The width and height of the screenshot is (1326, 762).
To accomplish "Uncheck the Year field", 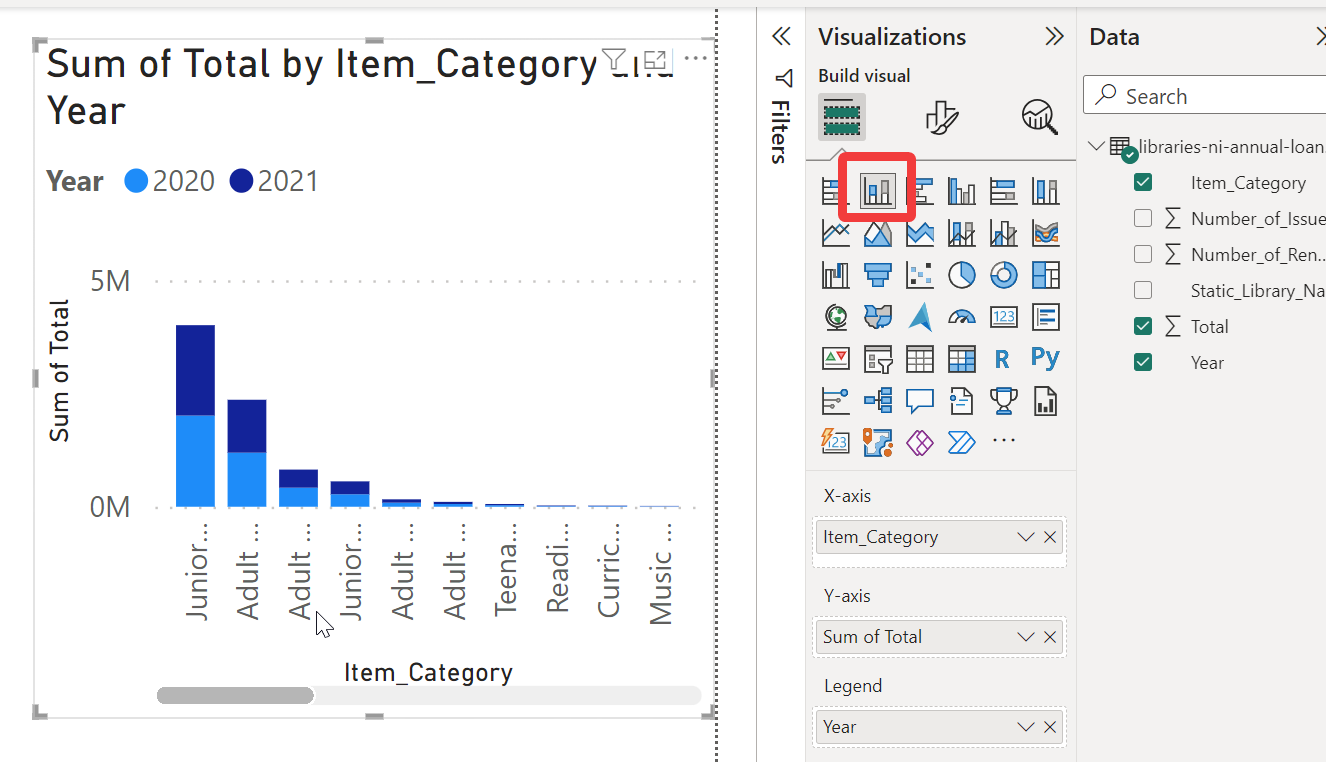I will click(x=1143, y=363).
